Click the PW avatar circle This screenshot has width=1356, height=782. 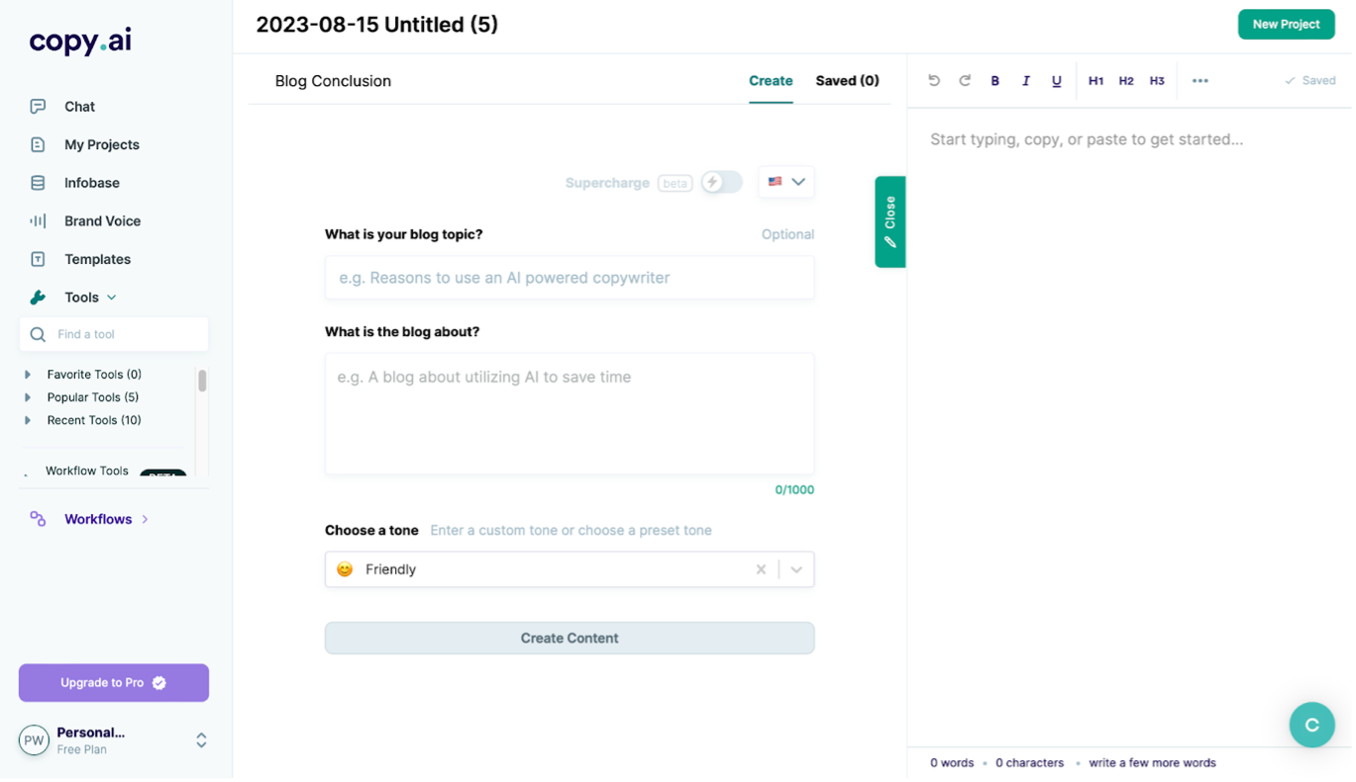34,741
